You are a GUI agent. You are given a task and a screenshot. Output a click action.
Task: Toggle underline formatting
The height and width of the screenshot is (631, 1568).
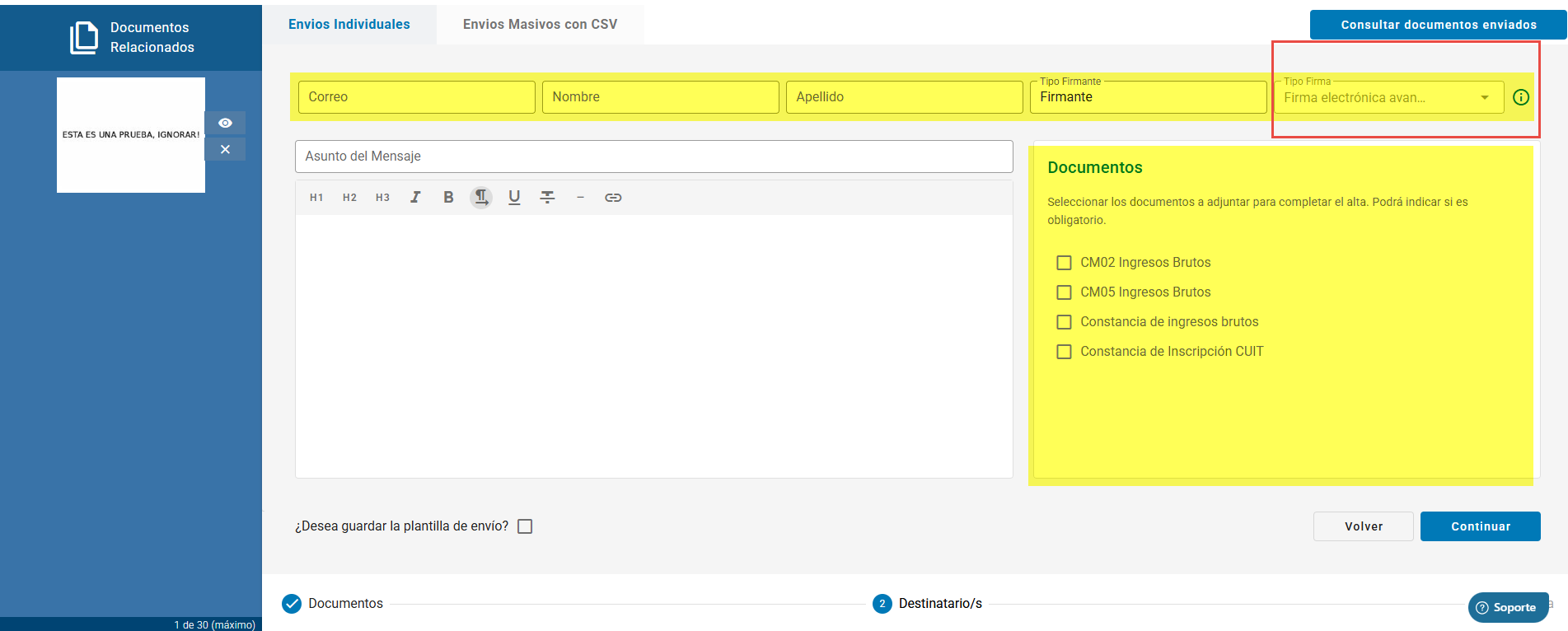pyautogui.click(x=514, y=198)
